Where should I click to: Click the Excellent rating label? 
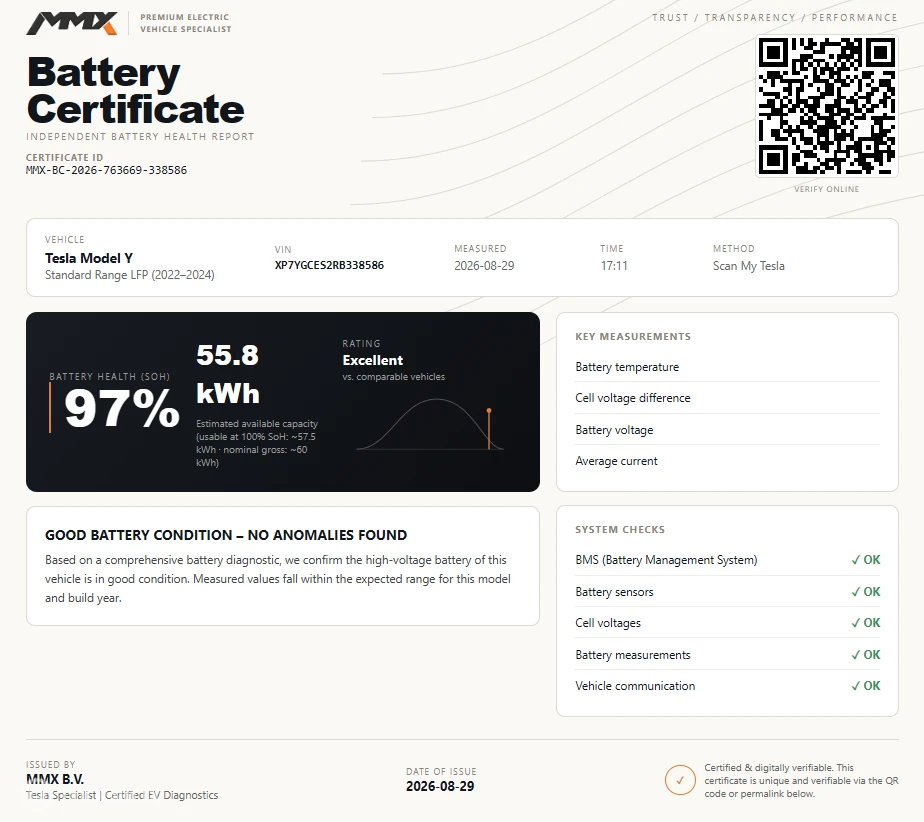click(372, 360)
